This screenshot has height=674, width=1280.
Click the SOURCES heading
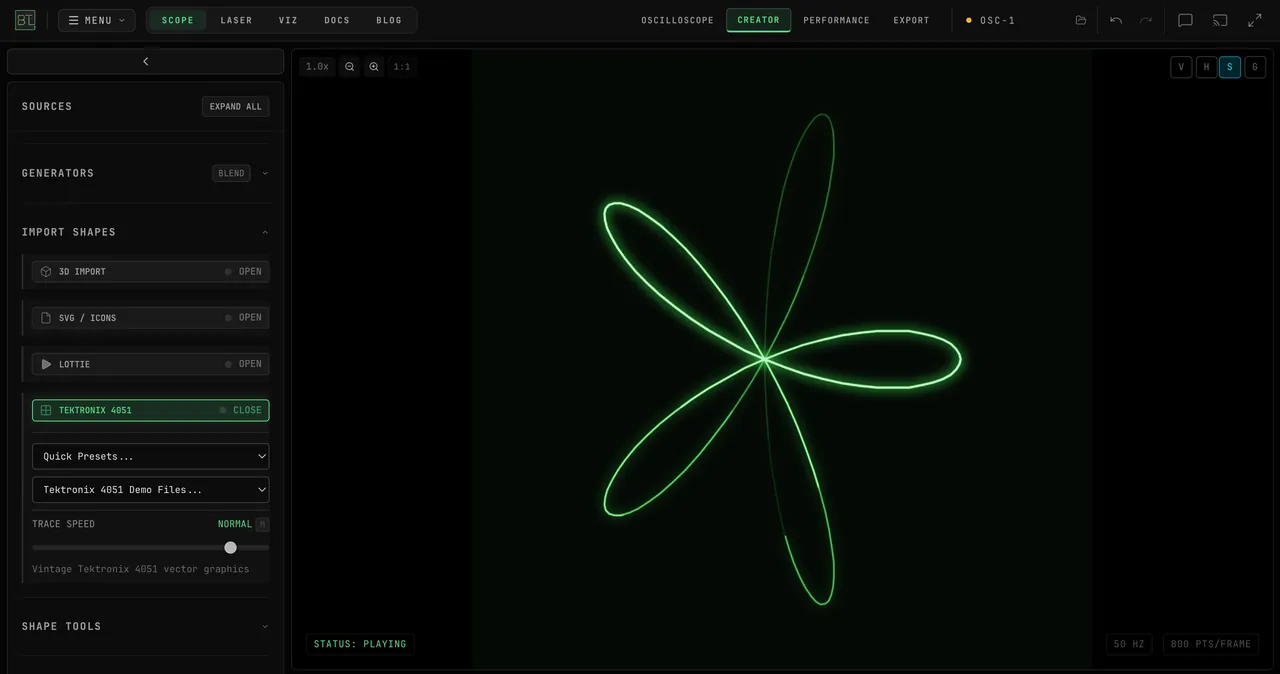[47, 107]
